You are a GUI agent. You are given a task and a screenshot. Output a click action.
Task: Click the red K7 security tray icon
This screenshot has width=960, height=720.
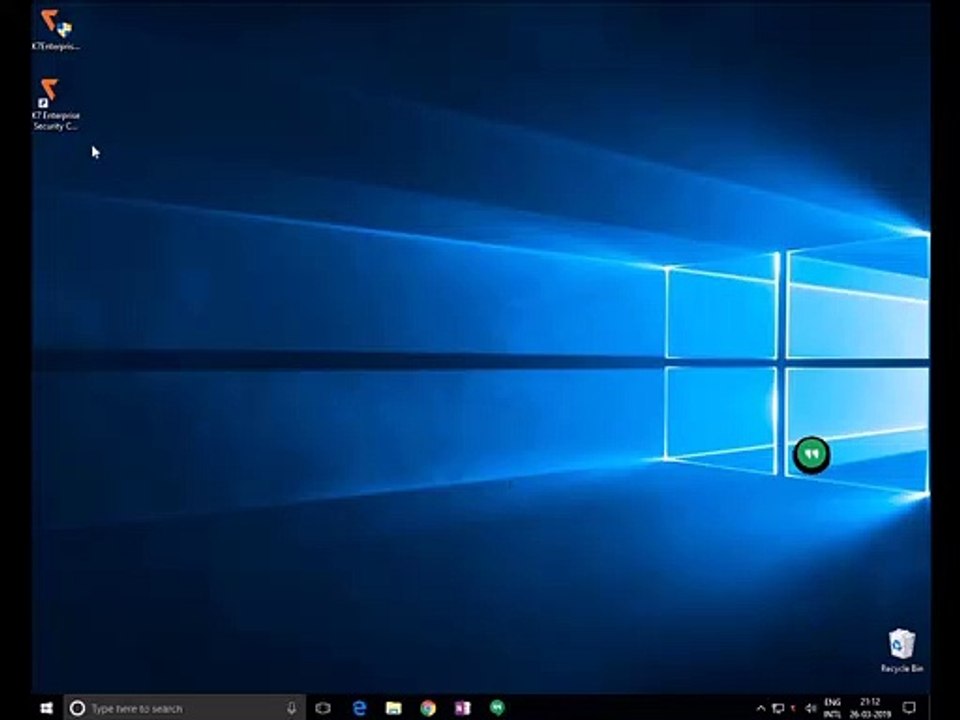[x=794, y=708]
